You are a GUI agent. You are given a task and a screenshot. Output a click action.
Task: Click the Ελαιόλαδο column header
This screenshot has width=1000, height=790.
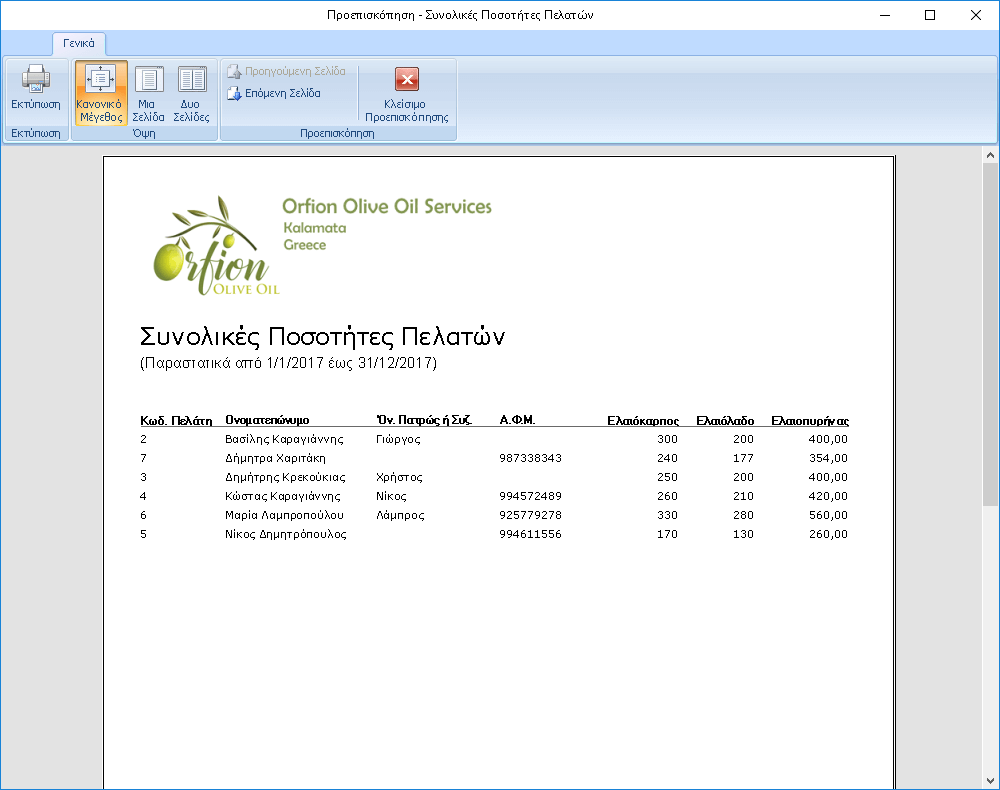(x=725, y=421)
